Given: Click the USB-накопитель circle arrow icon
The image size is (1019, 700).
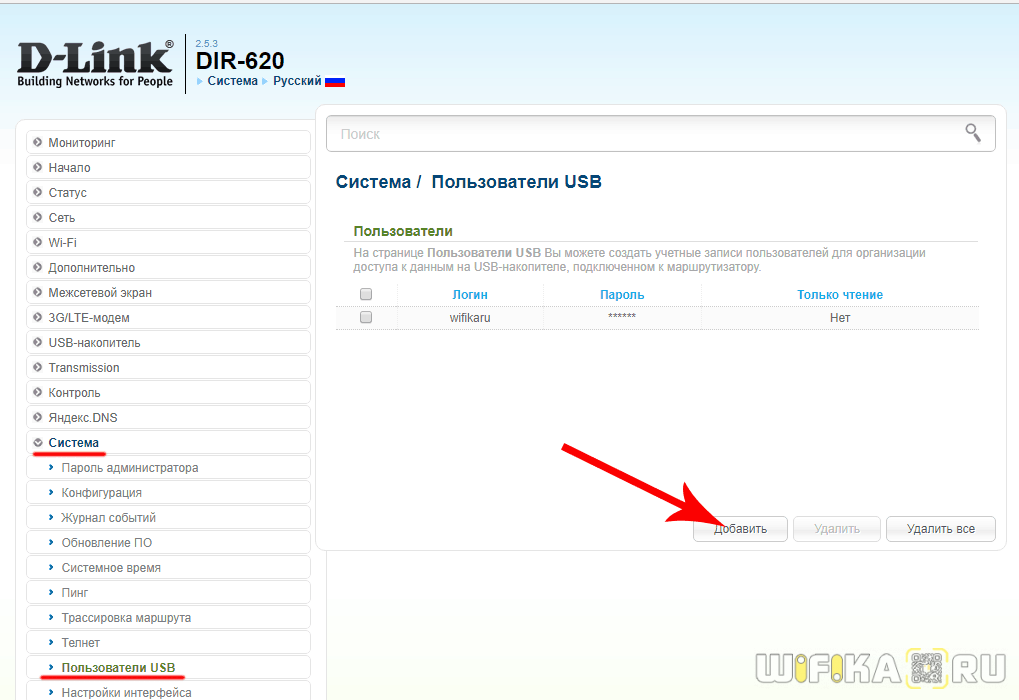Looking at the screenshot, I should (x=38, y=342).
